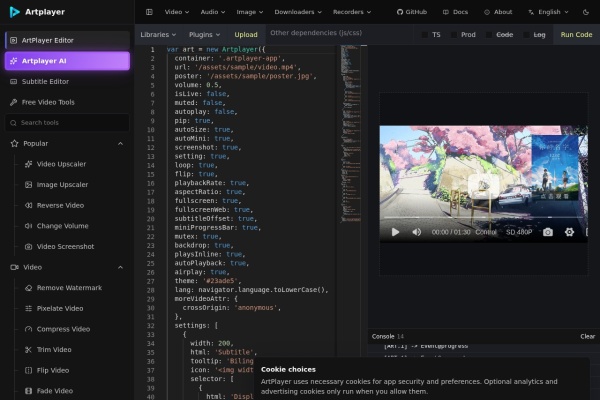The width and height of the screenshot is (600, 400).
Task: Focus the Search tools field
Action: [x=67, y=122]
